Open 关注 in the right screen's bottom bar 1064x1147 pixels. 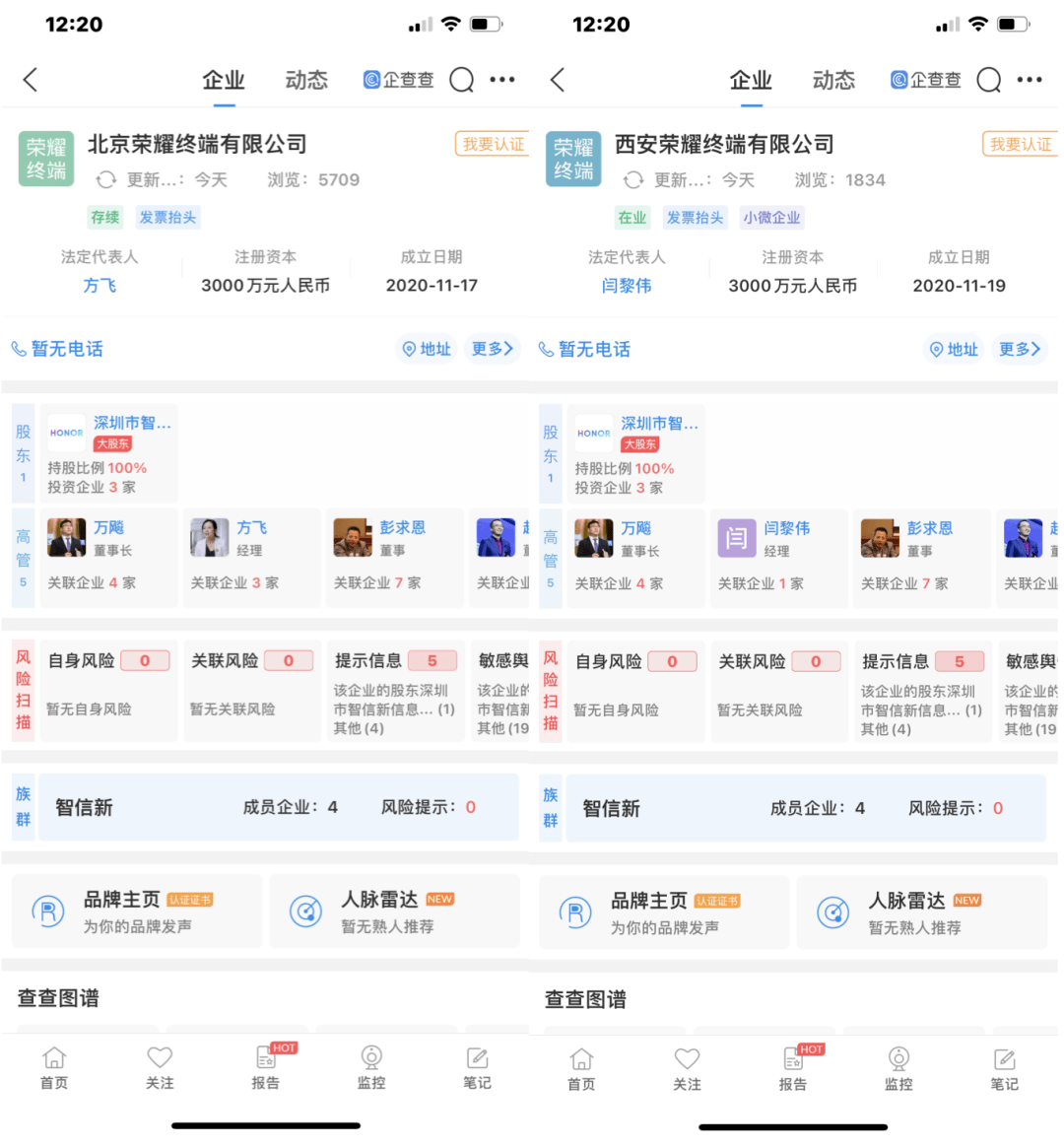coord(687,1069)
